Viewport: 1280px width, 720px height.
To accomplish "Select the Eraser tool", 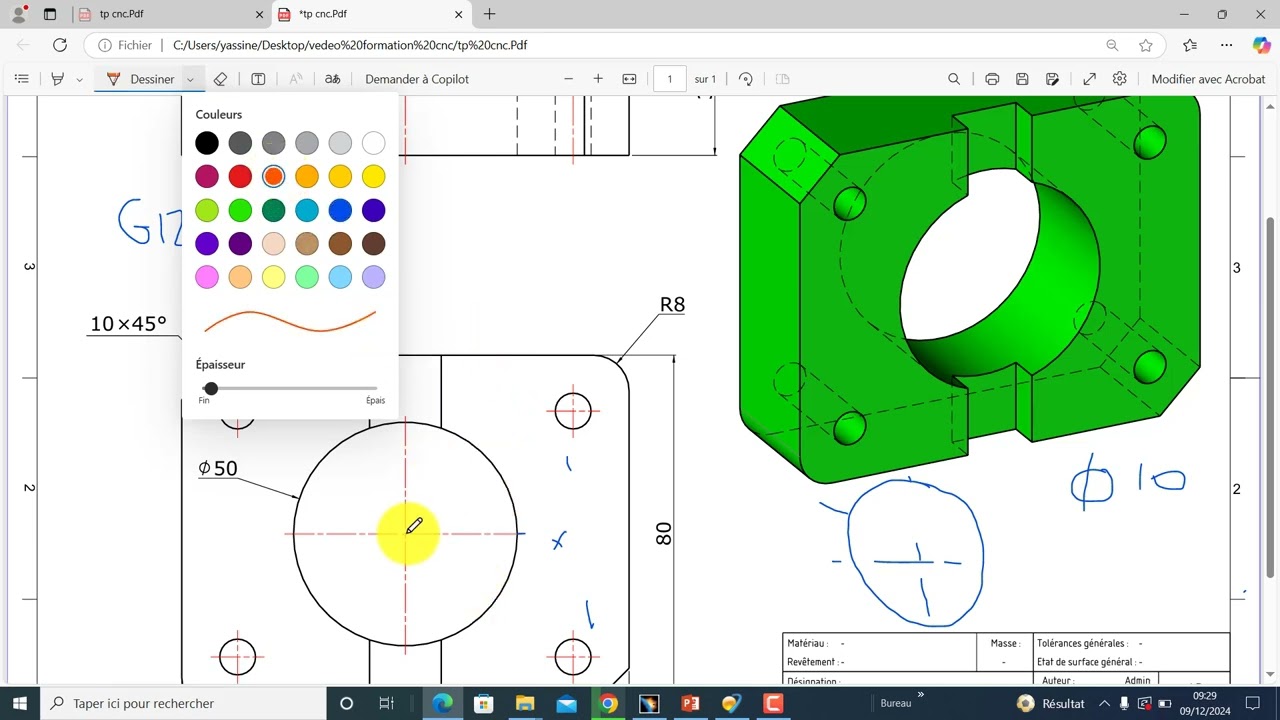I will (221, 79).
